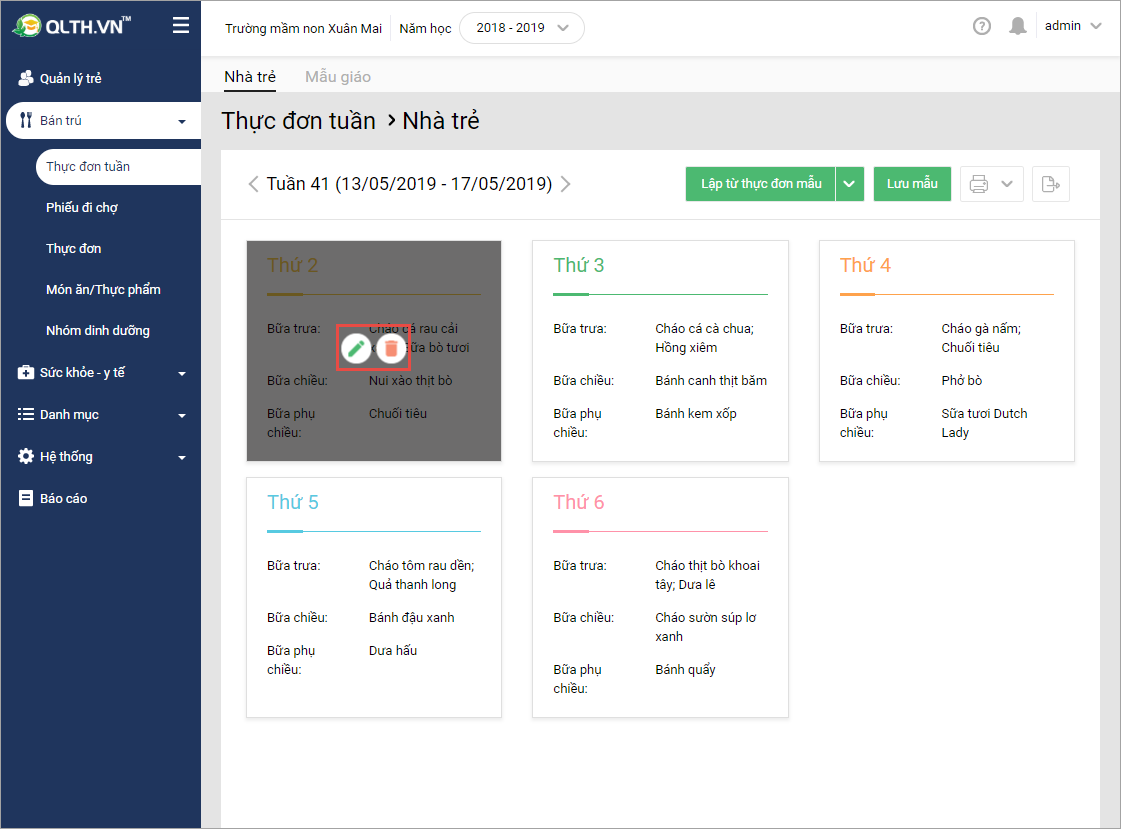Image resolution: width=1121 pixels, height=829 pixels.
Task: Click the Danh mục list icon
Action: (x=26, y=414)
